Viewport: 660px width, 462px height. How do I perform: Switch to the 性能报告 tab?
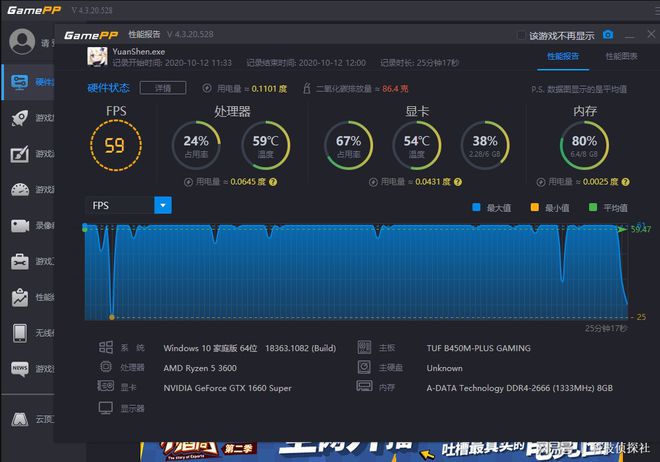pyautogui.click(x=563, y=56)
